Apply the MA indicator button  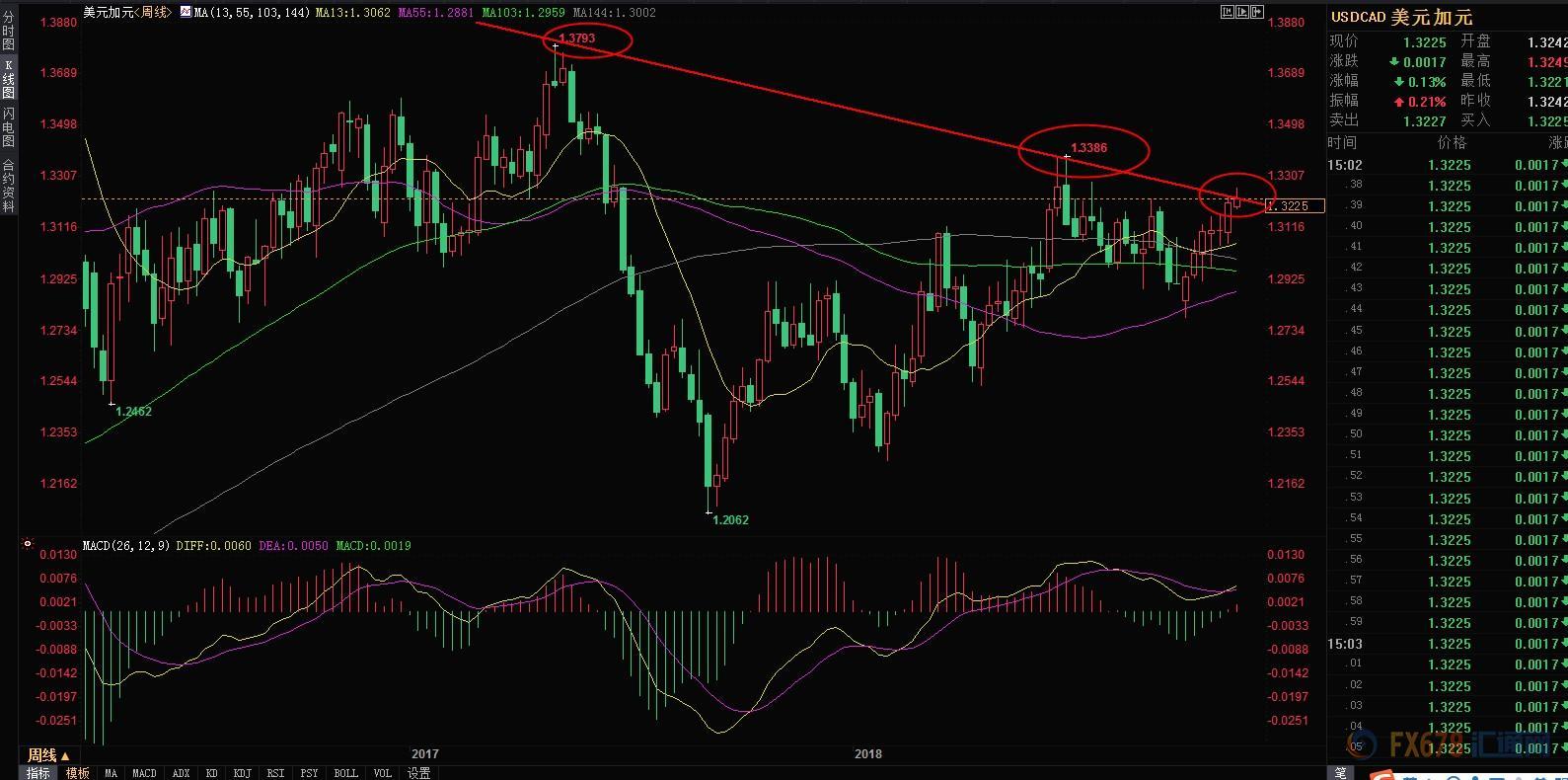tap(111, 773)
